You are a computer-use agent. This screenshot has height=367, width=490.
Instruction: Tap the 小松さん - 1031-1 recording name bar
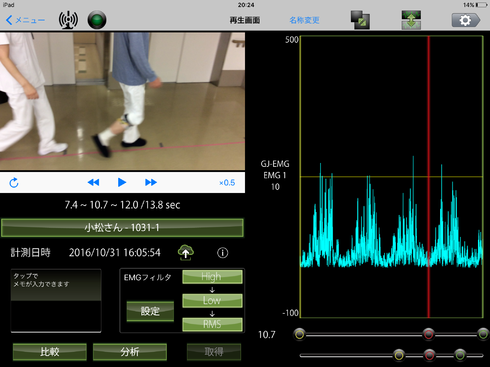[x=122, y=228]
